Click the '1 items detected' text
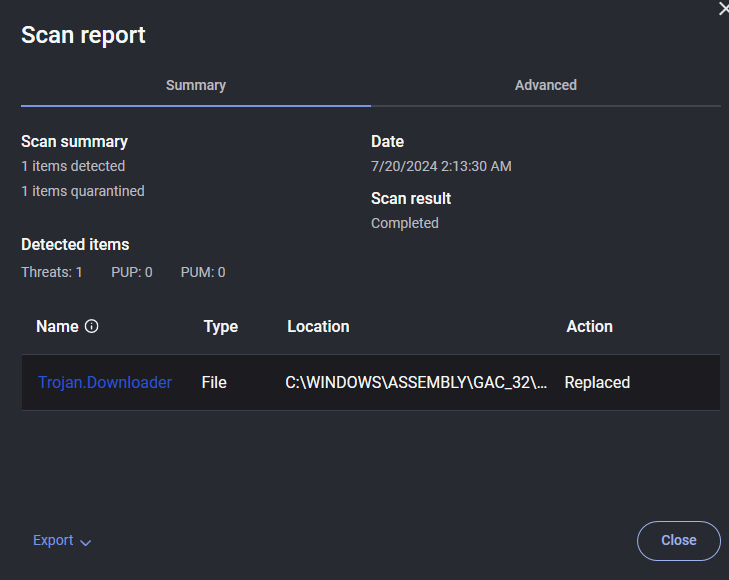This screenshot has height=580, width=729. click(x=73, y=166)
